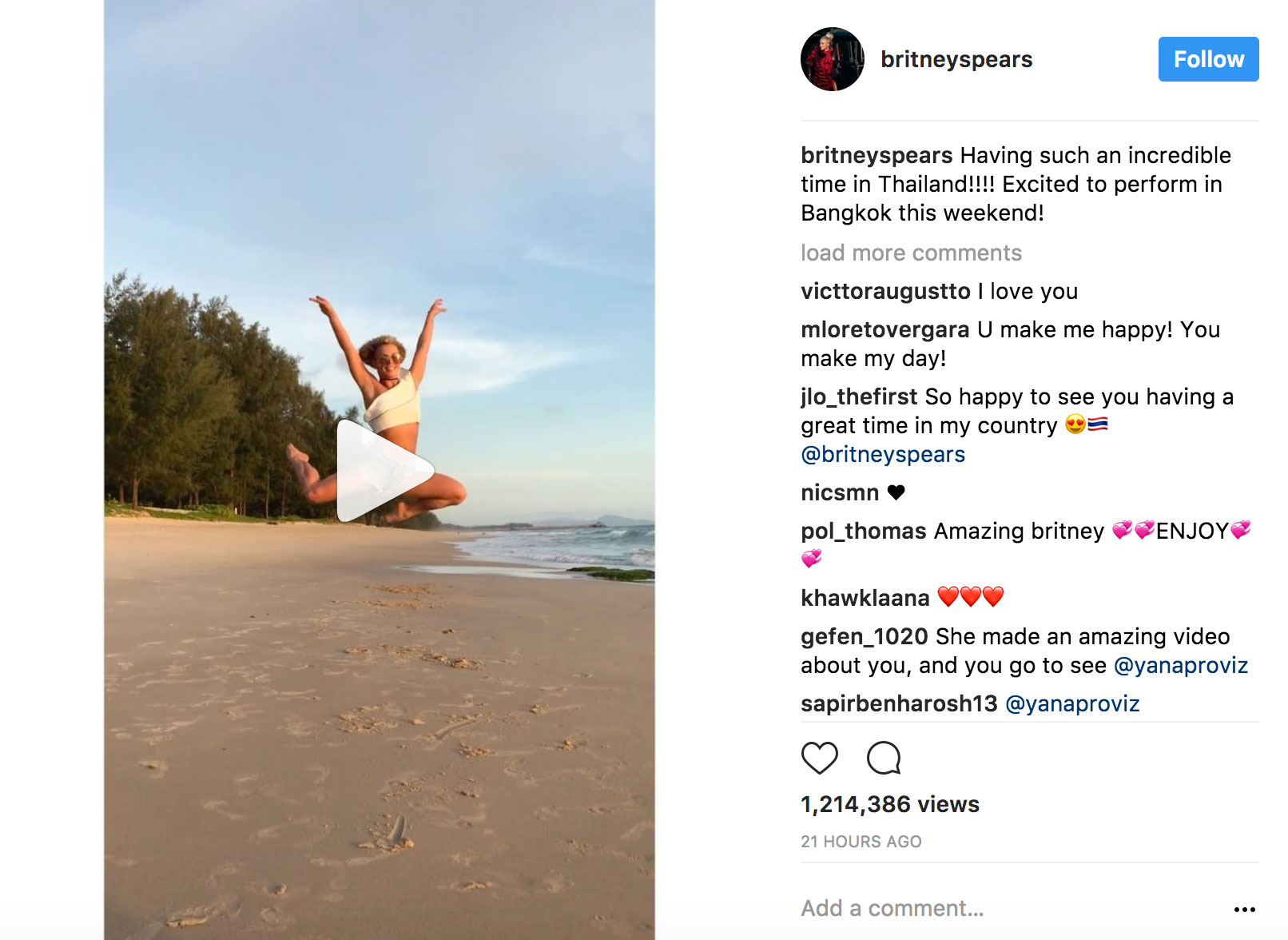Go to pol_thomas profile

[x=863, y=531]
